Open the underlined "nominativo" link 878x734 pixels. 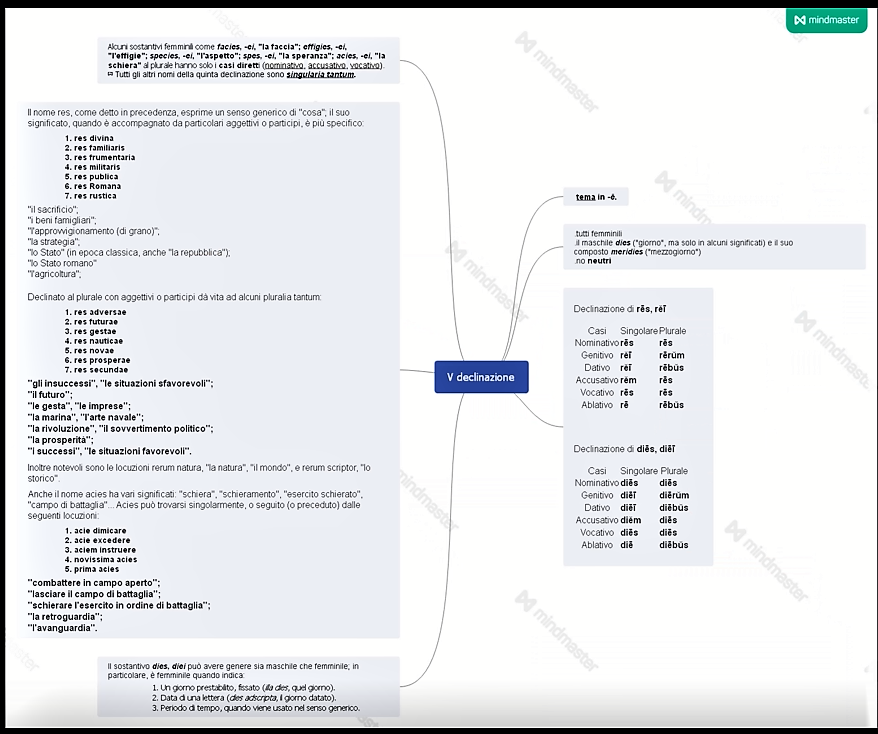[284, 66]
